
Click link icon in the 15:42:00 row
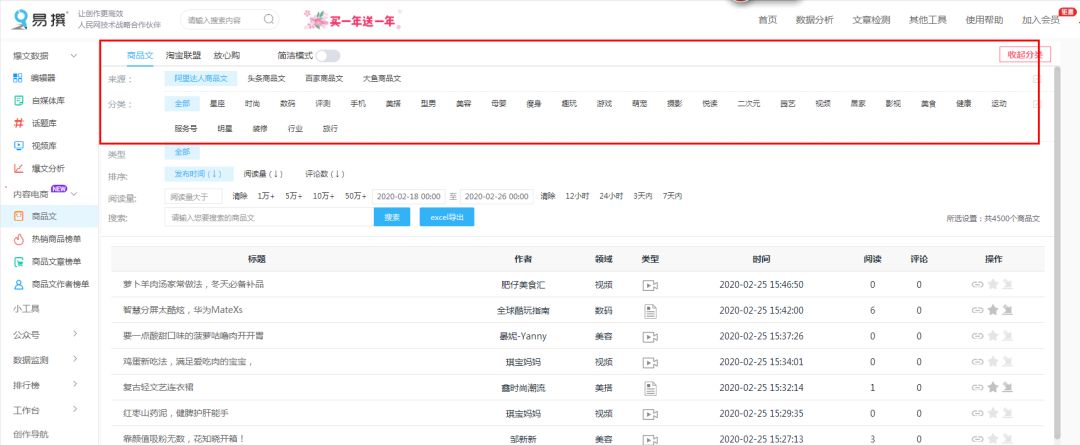point(977,310)
